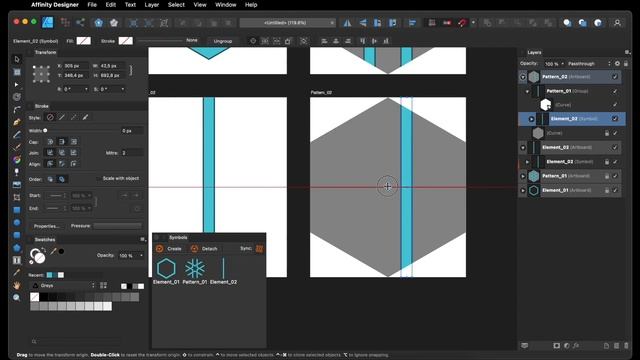Switch to the Pixel persona icon
640x360 pixels.
65,22
